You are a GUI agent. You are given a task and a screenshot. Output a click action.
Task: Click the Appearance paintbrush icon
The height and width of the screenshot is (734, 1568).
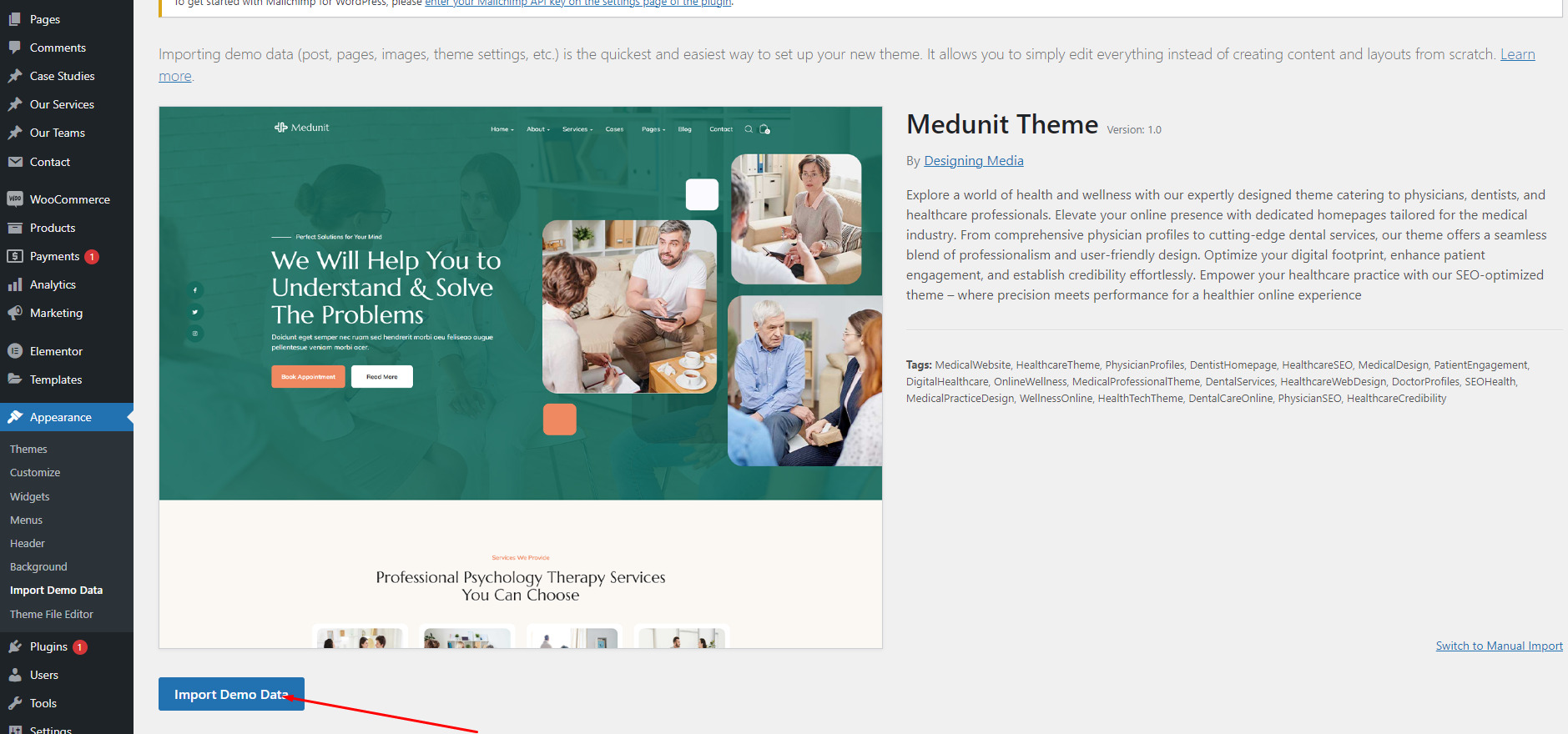coord(15,417)
